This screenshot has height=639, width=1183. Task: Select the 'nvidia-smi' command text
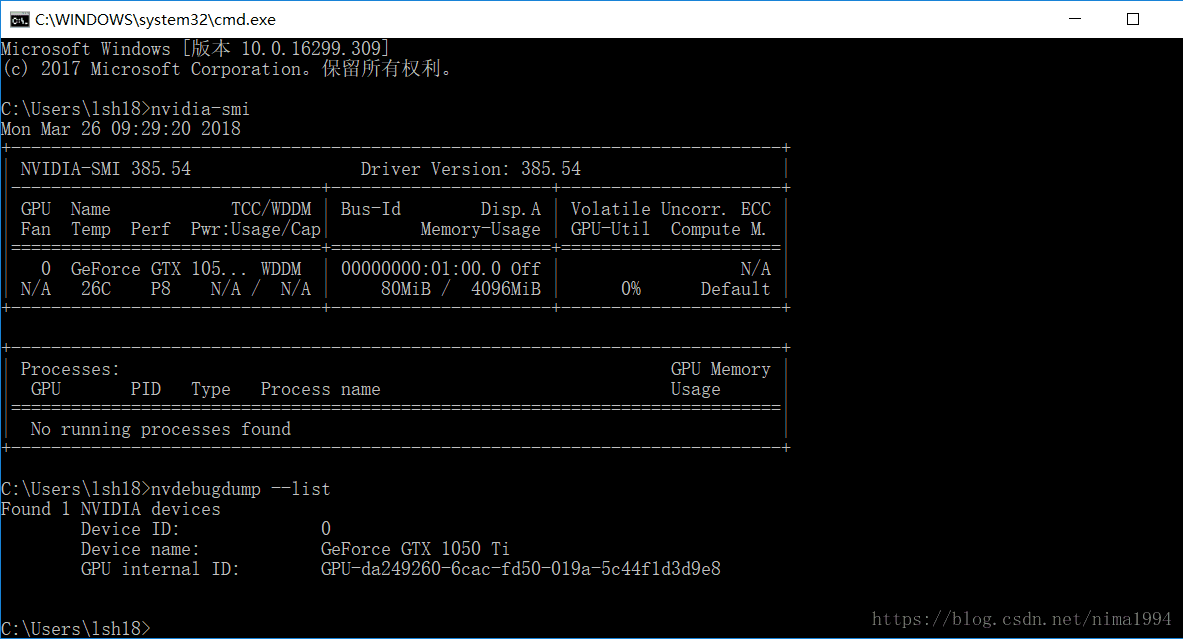[x=201, y=109]
